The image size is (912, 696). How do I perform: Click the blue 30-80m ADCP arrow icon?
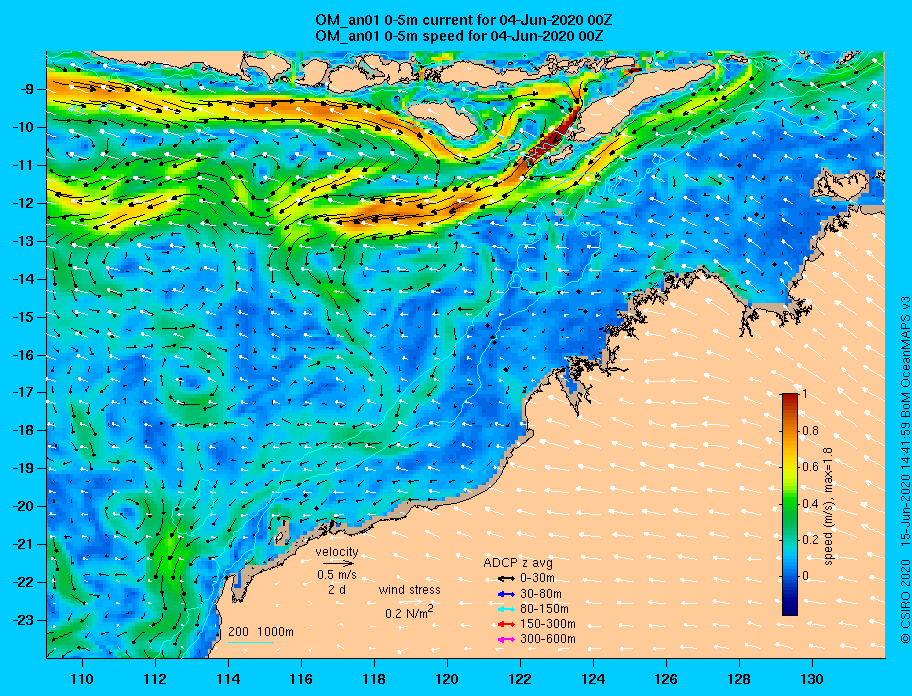coord(507,594)
